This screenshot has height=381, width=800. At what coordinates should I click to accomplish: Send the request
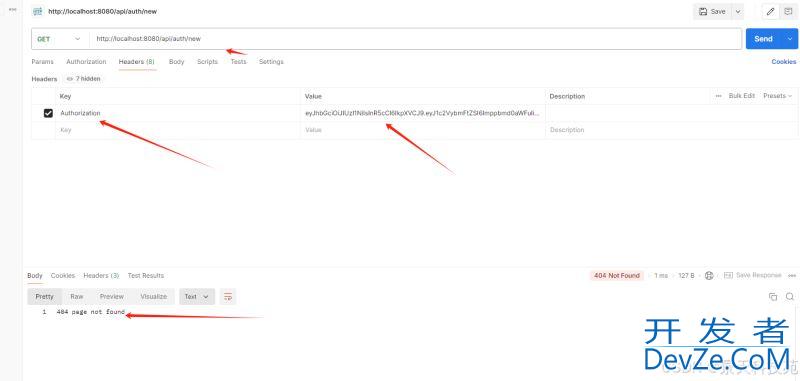(763, 39)
